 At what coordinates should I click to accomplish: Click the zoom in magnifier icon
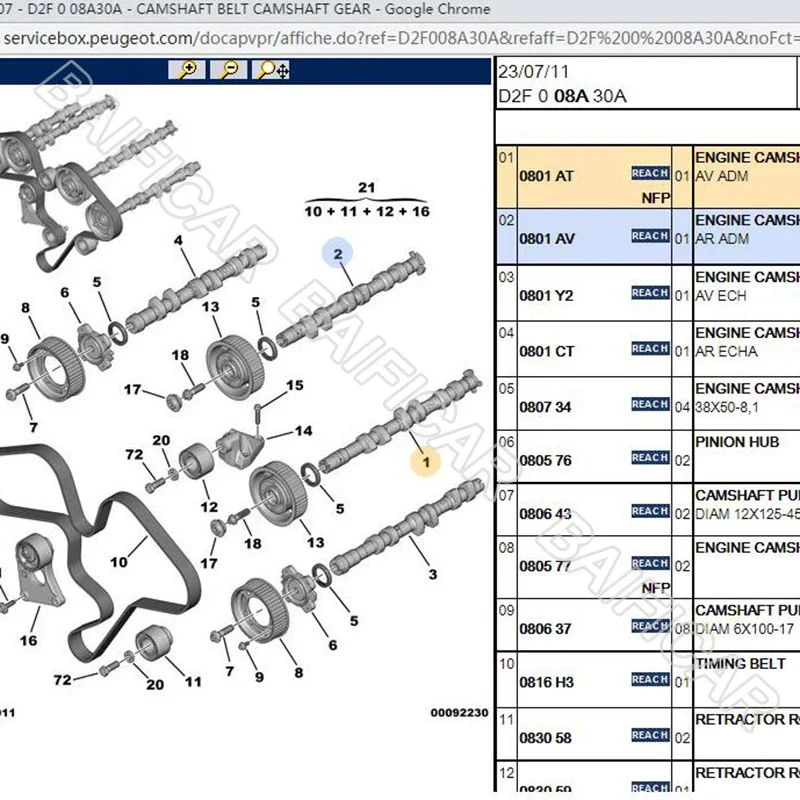click(187, 70)
